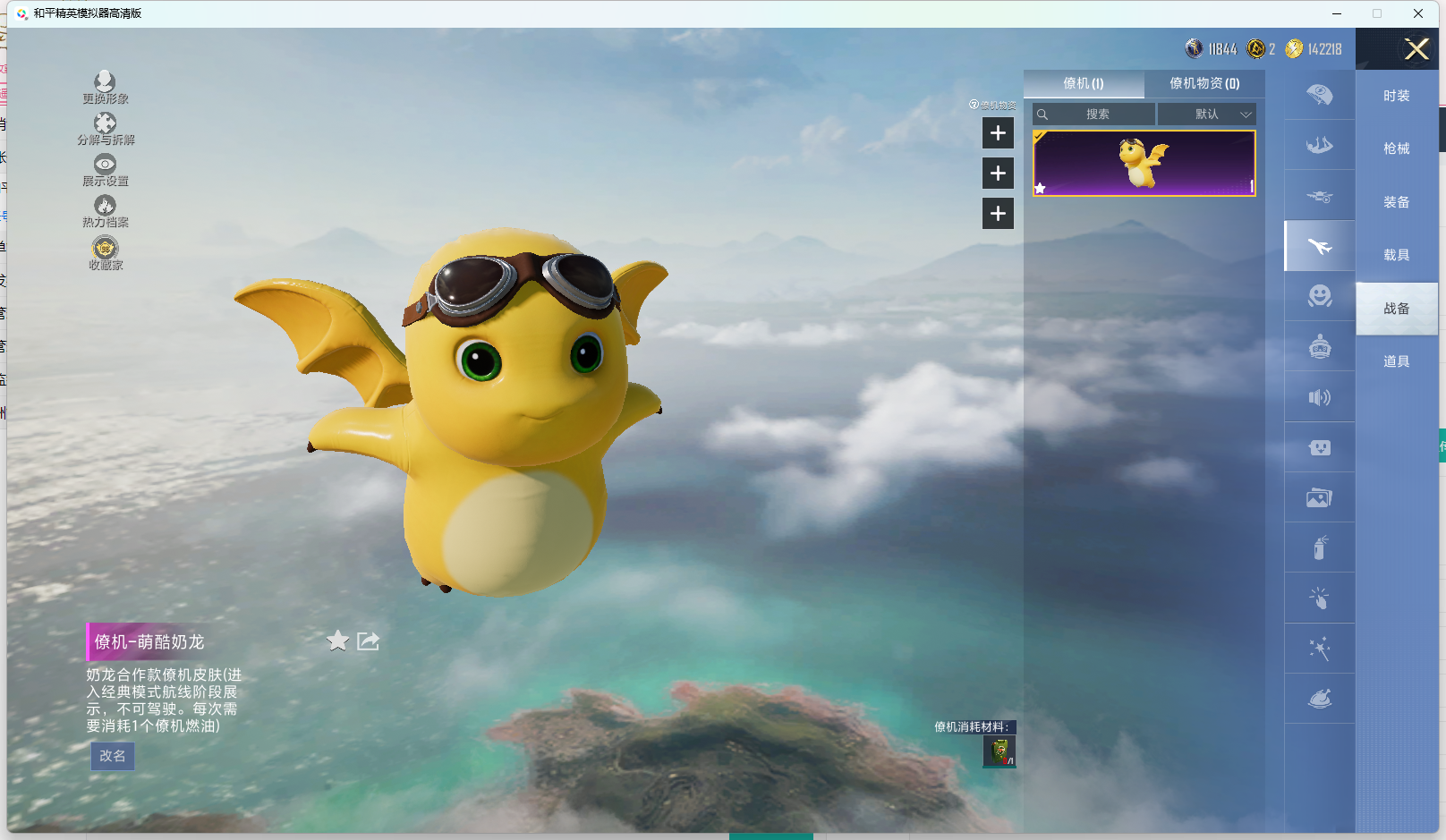Click the 搜索 search input field

click(1097, 115)
